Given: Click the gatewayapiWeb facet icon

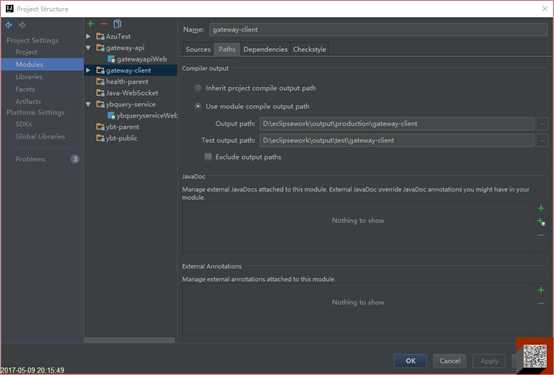Looking at the screenshot, I should (111, 59).
